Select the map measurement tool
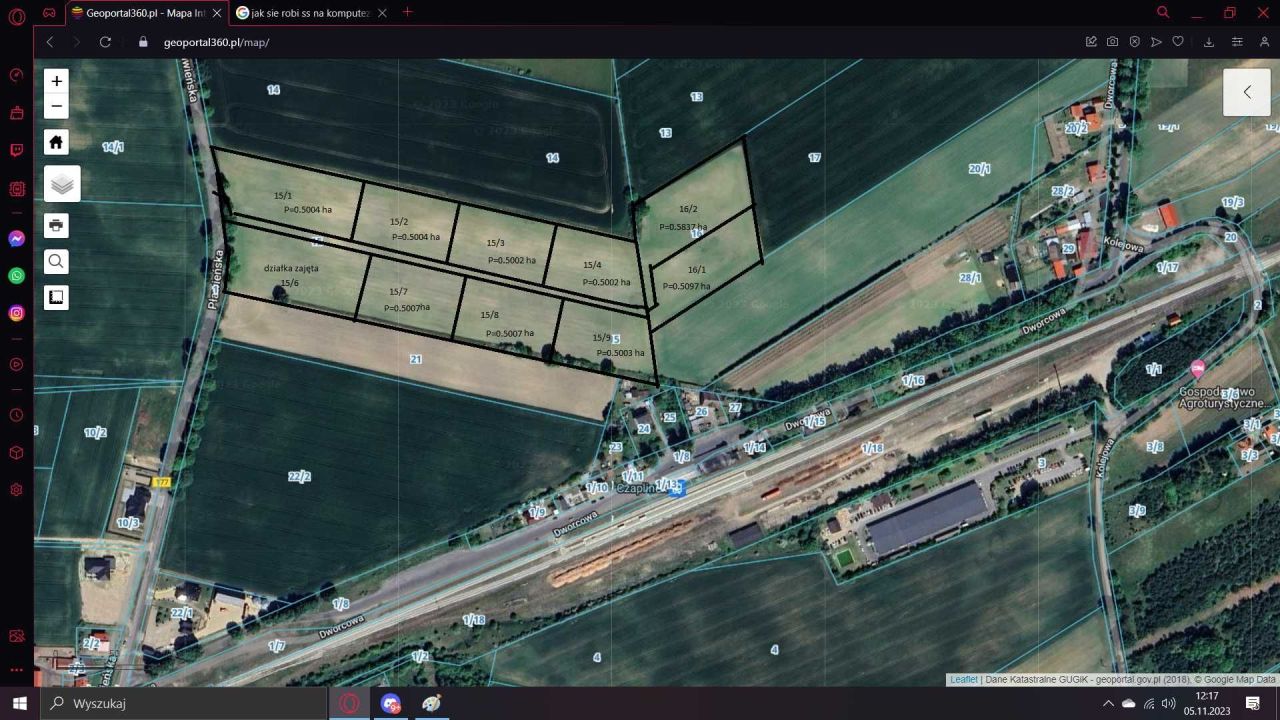This screenshot has height=720, width=1280. pos(57,297)
